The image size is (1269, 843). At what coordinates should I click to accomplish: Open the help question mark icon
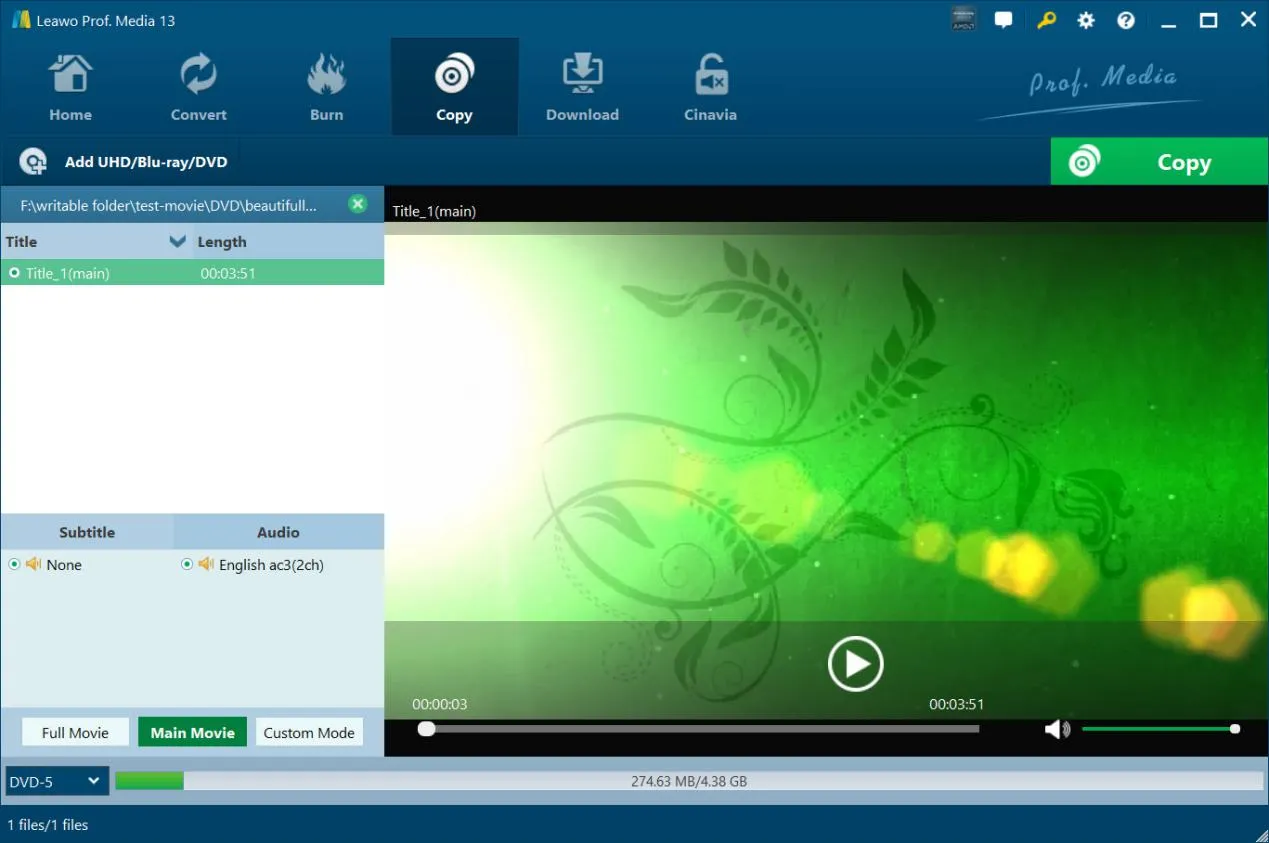[1126, 20]
